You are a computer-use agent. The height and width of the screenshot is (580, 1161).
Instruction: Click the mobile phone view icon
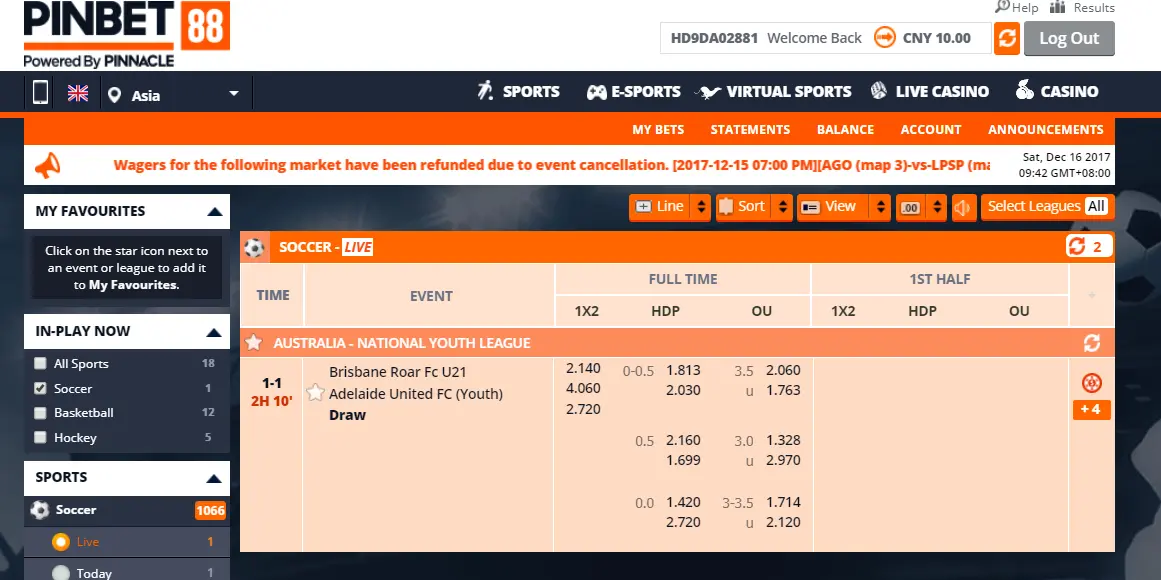coord(40,93)
